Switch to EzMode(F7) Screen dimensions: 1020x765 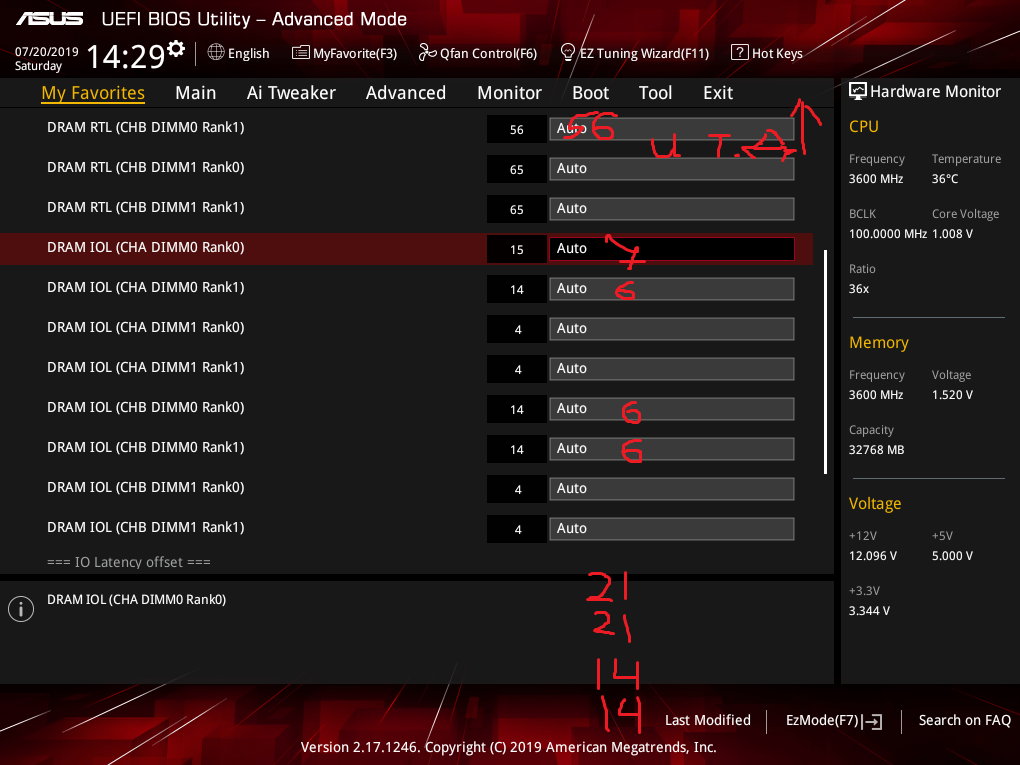click(822, 720)
